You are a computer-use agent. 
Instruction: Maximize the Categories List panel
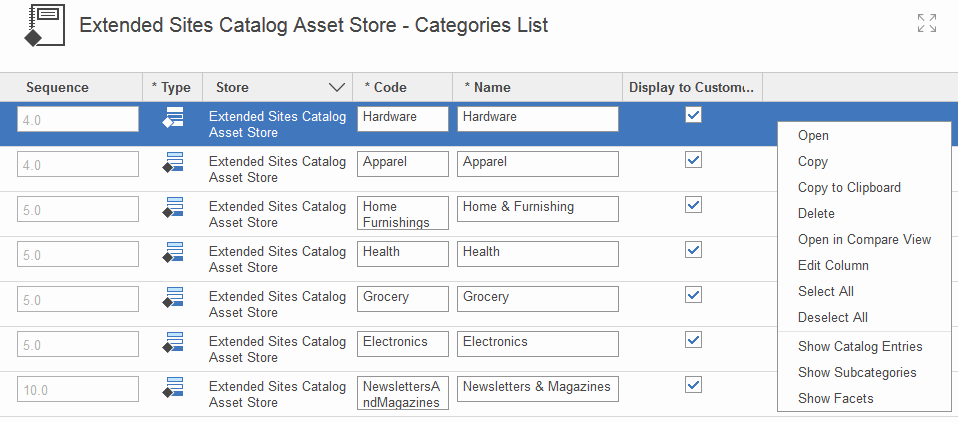click(x=926, y=23)
